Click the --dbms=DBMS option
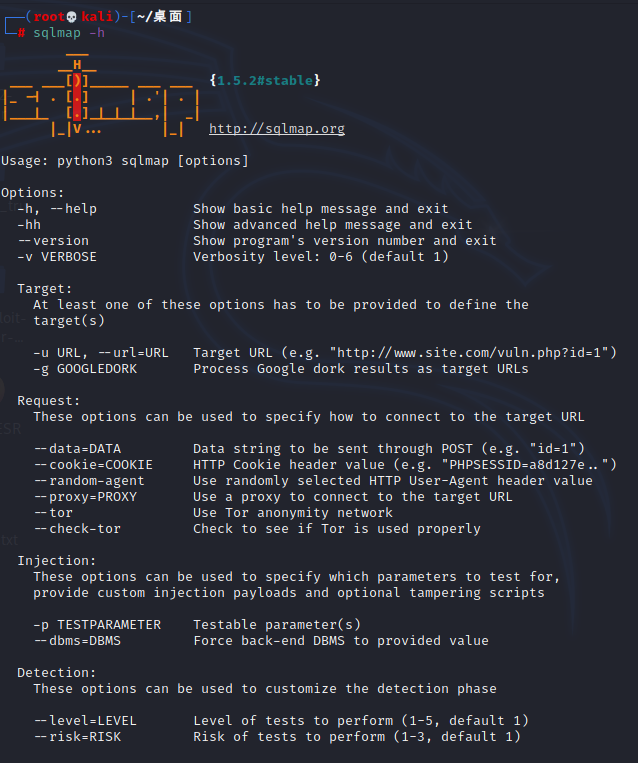 77,640
